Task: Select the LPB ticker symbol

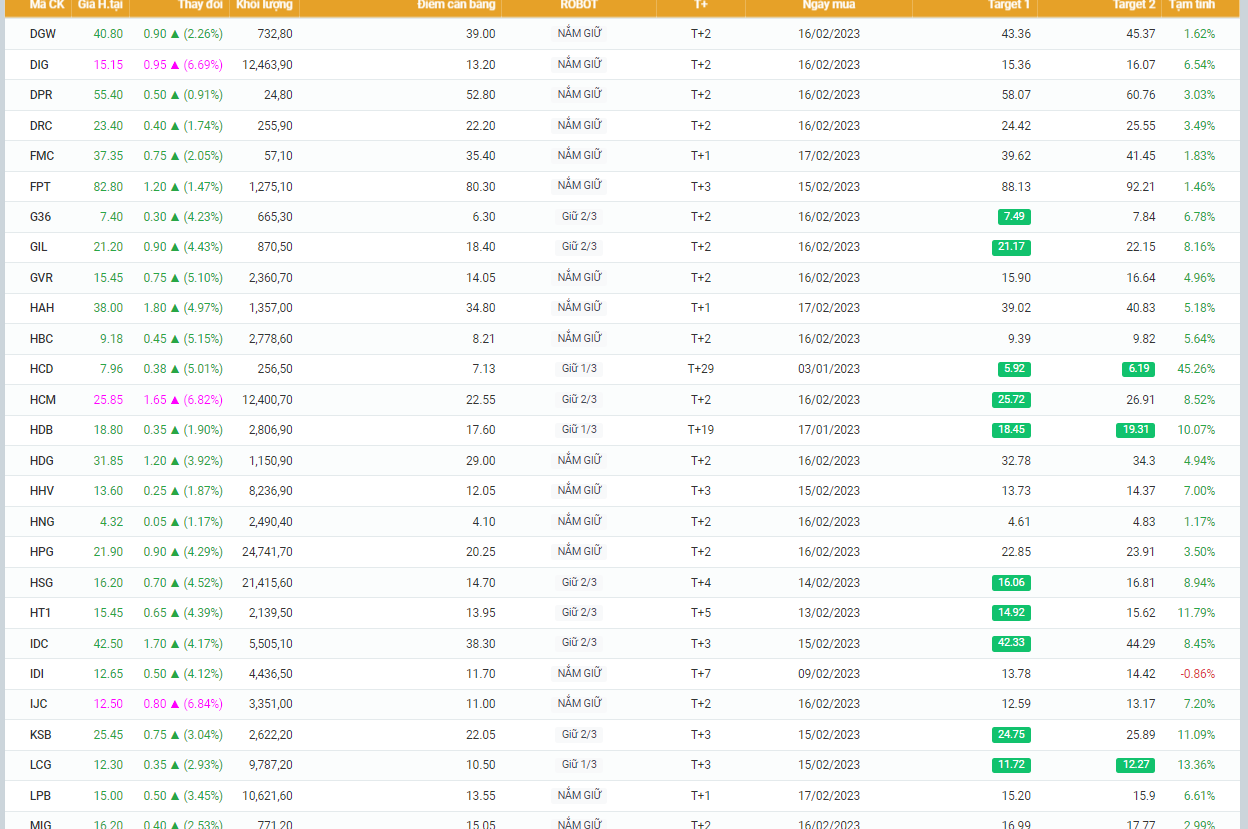Action: click(x=40, y=796)
